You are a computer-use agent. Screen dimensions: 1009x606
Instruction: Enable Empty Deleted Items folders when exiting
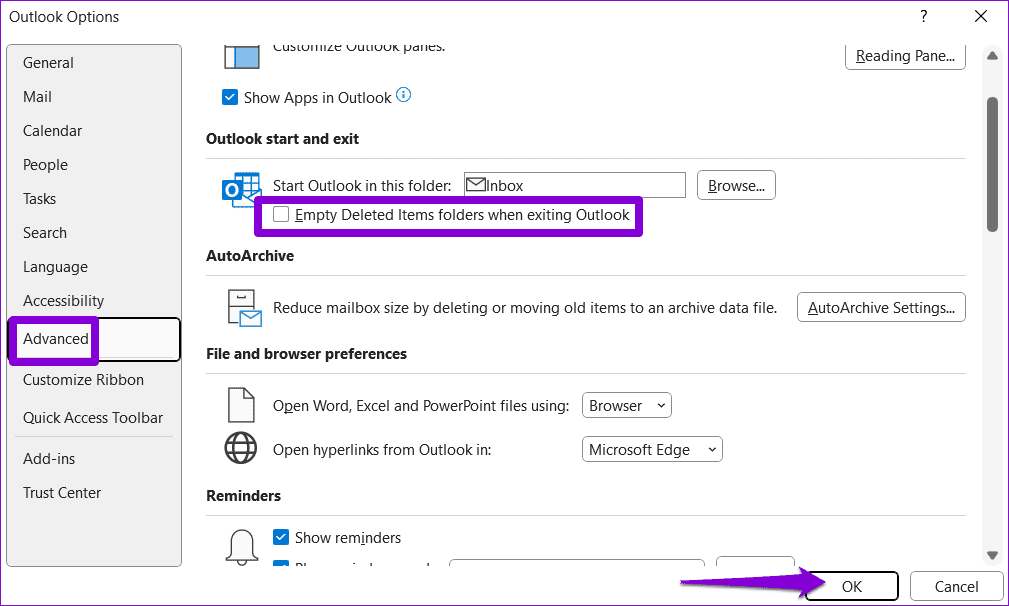281,214
